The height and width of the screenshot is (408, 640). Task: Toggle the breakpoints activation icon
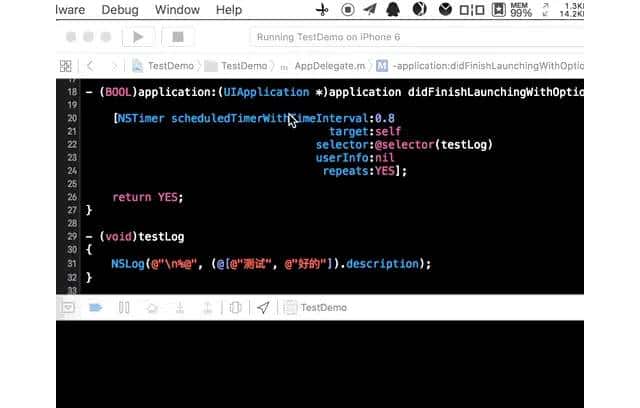click(x=96, y=308)
